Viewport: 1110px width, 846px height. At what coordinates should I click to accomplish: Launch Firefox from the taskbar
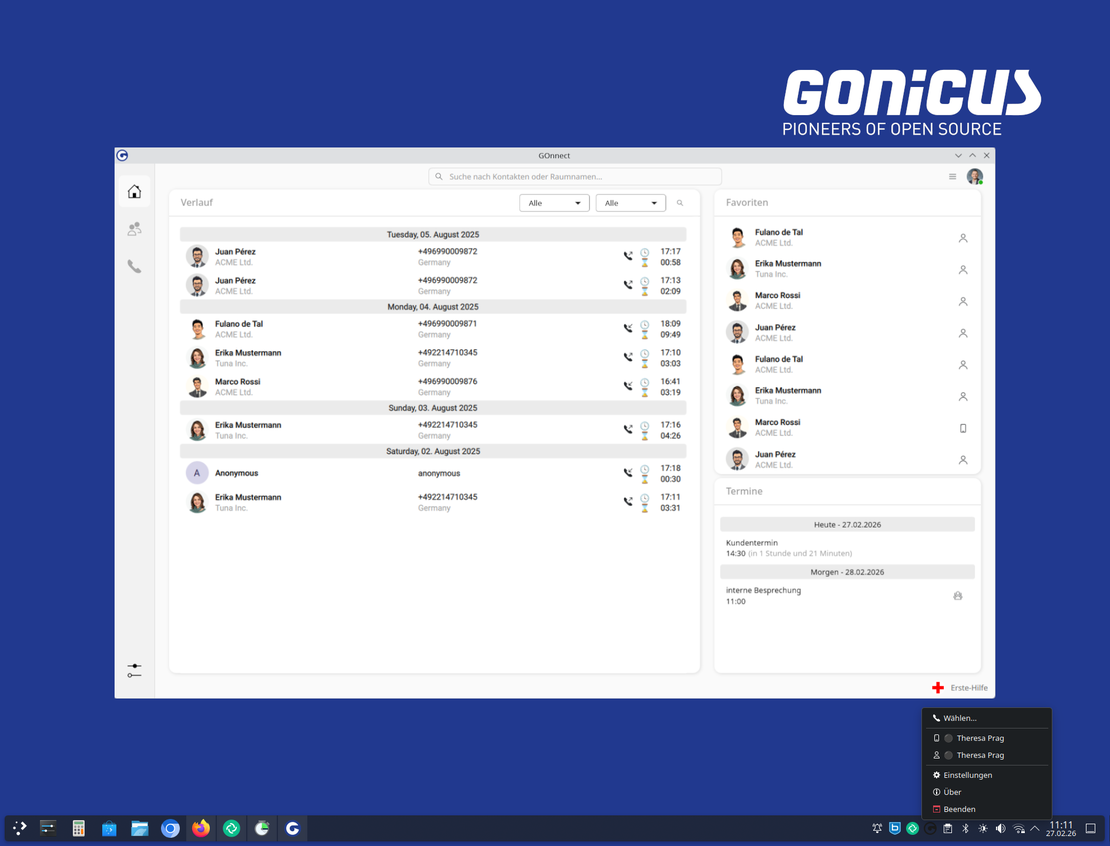[201, 828]
